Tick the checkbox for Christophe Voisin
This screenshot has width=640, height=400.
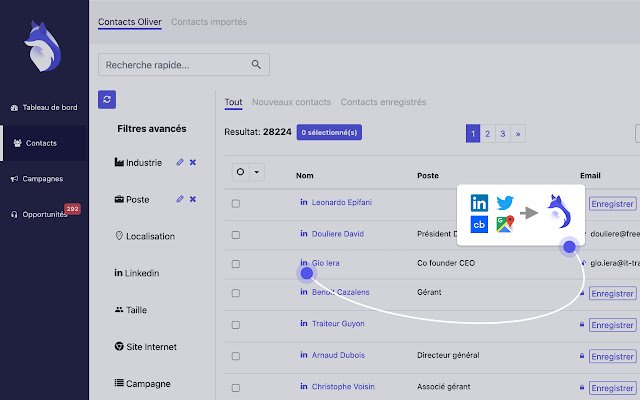point(236,387)
